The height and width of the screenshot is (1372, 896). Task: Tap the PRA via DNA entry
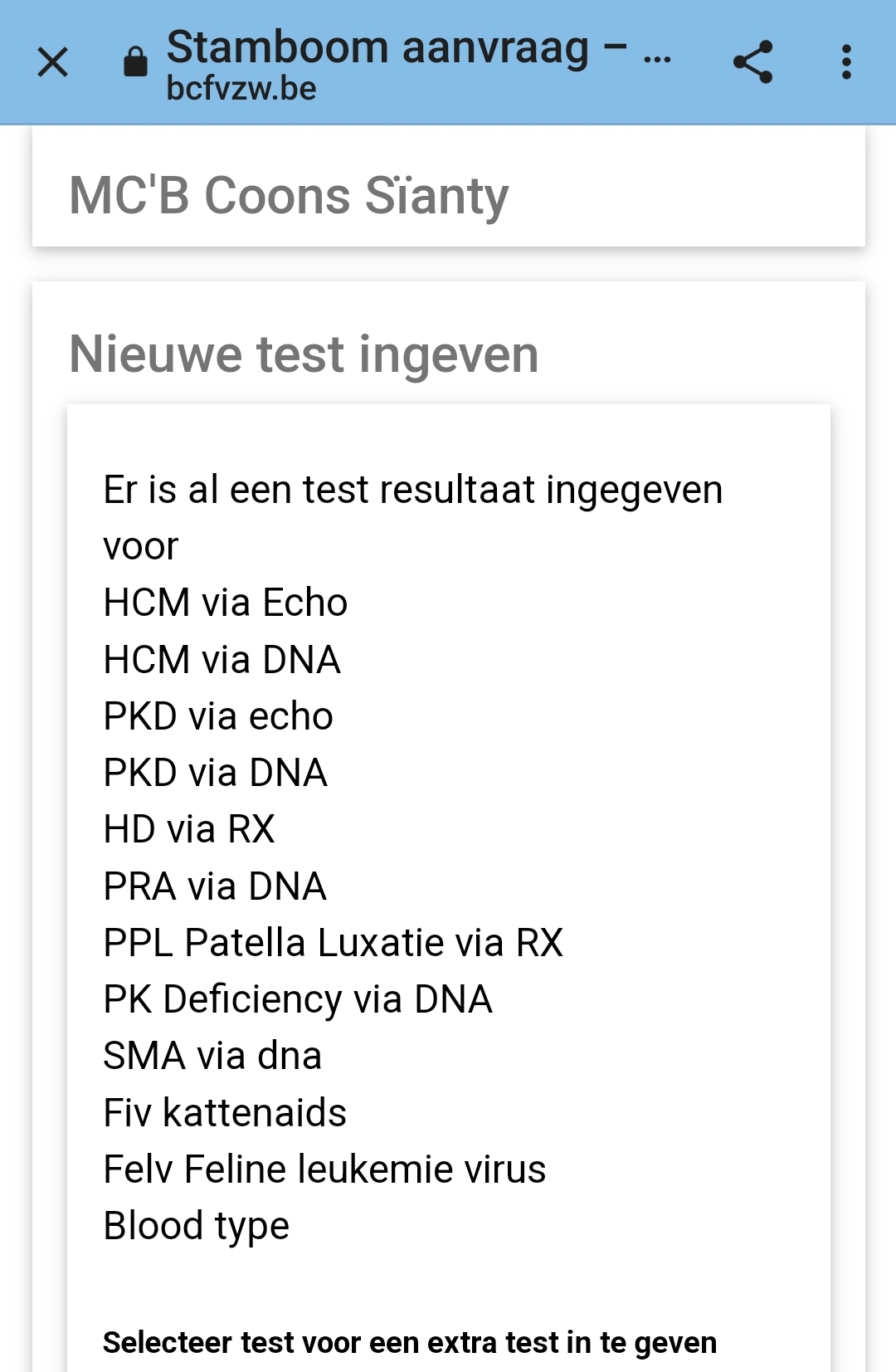pyautogui.click(x=215, y=886)
